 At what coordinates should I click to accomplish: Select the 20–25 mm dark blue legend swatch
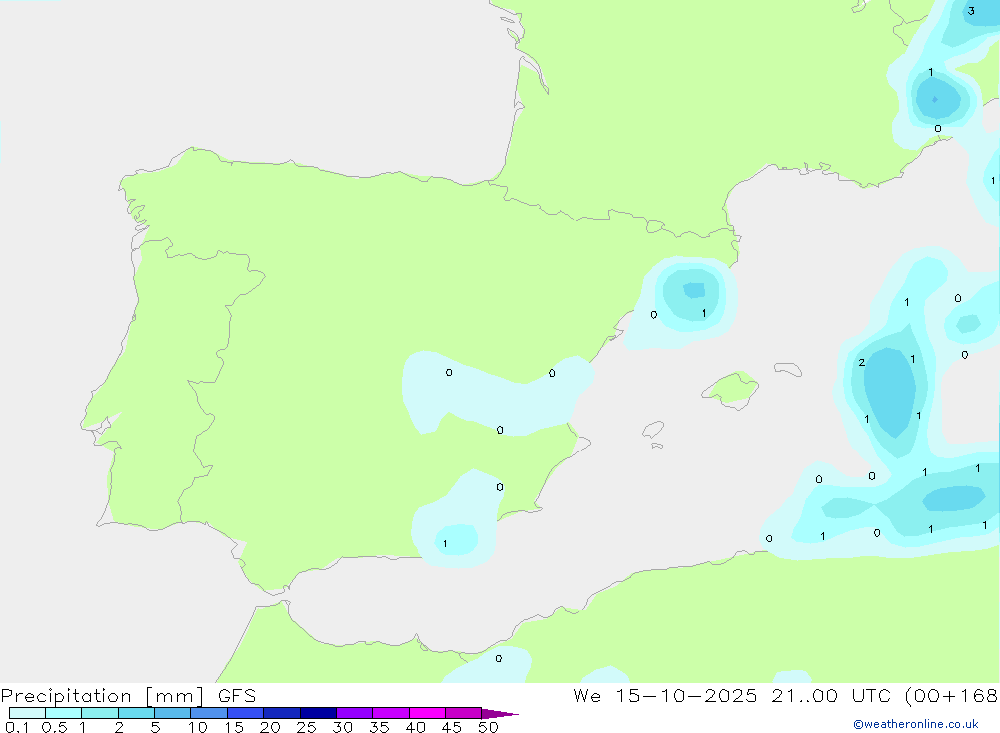(x=281, y=713)
